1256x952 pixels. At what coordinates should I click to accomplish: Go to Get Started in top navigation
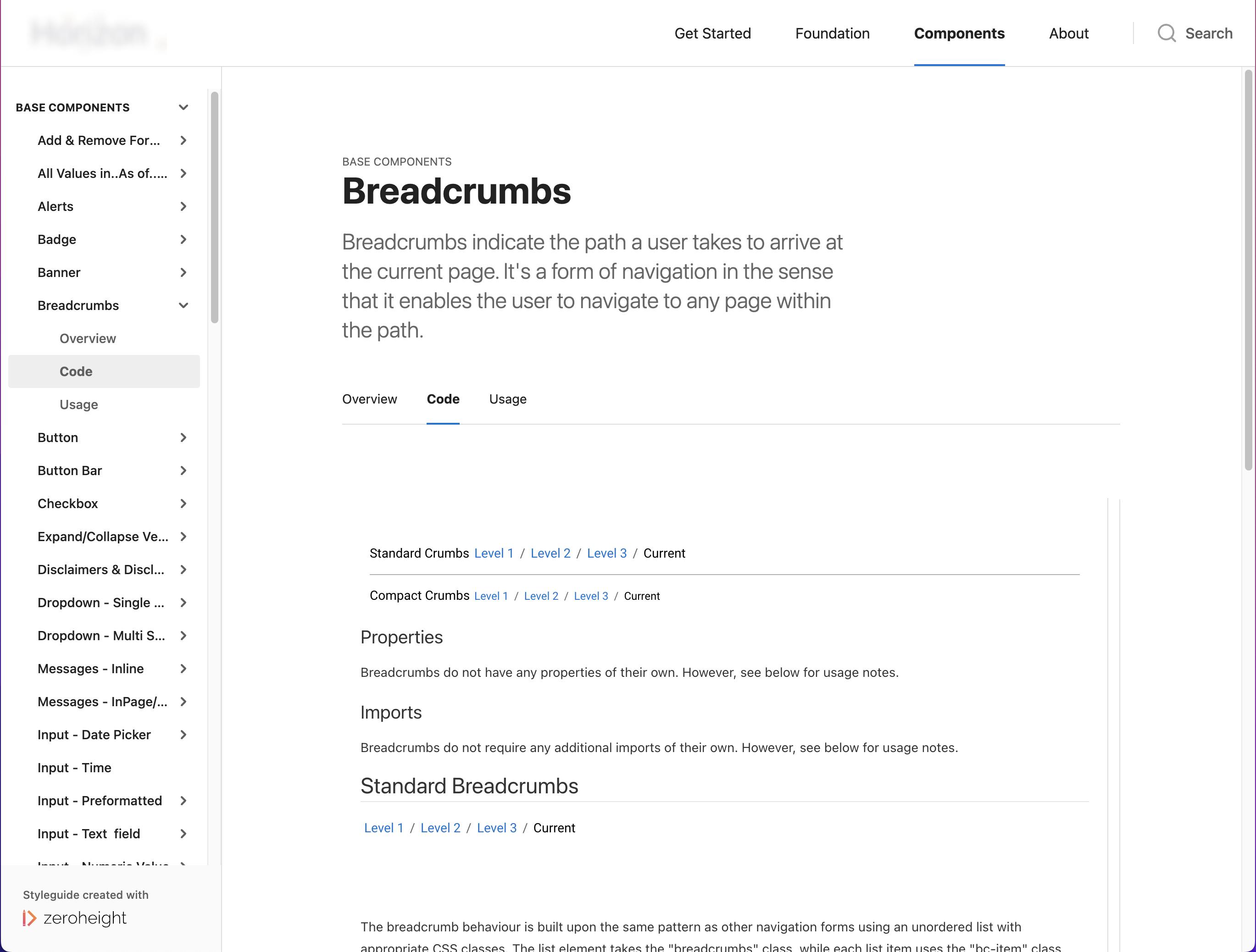click(x=712, y=33)
